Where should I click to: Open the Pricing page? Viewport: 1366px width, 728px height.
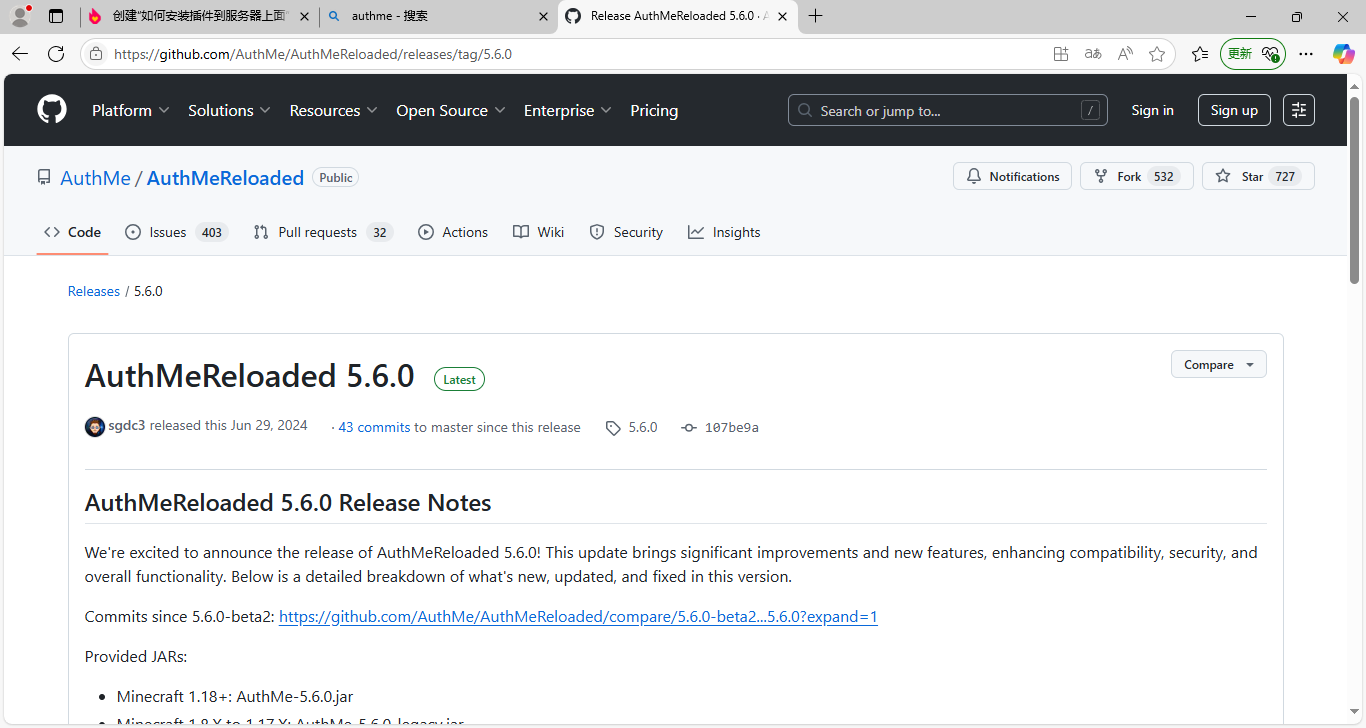pos(654,110)
